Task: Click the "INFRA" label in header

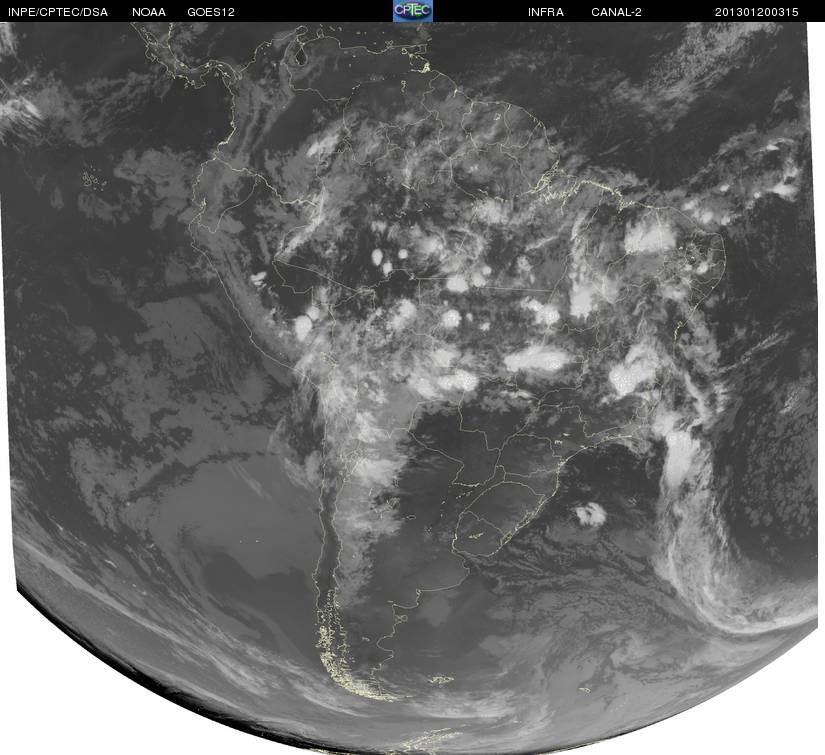Action: click(x=546, y=12)
